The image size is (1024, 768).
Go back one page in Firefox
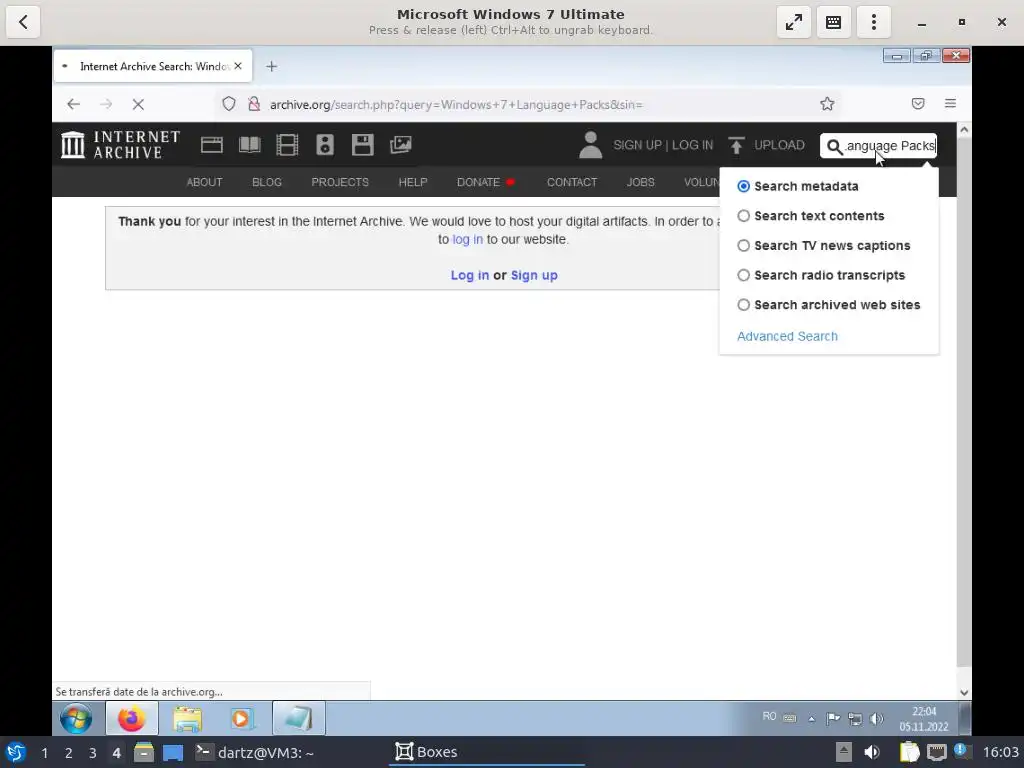[73, 104]
